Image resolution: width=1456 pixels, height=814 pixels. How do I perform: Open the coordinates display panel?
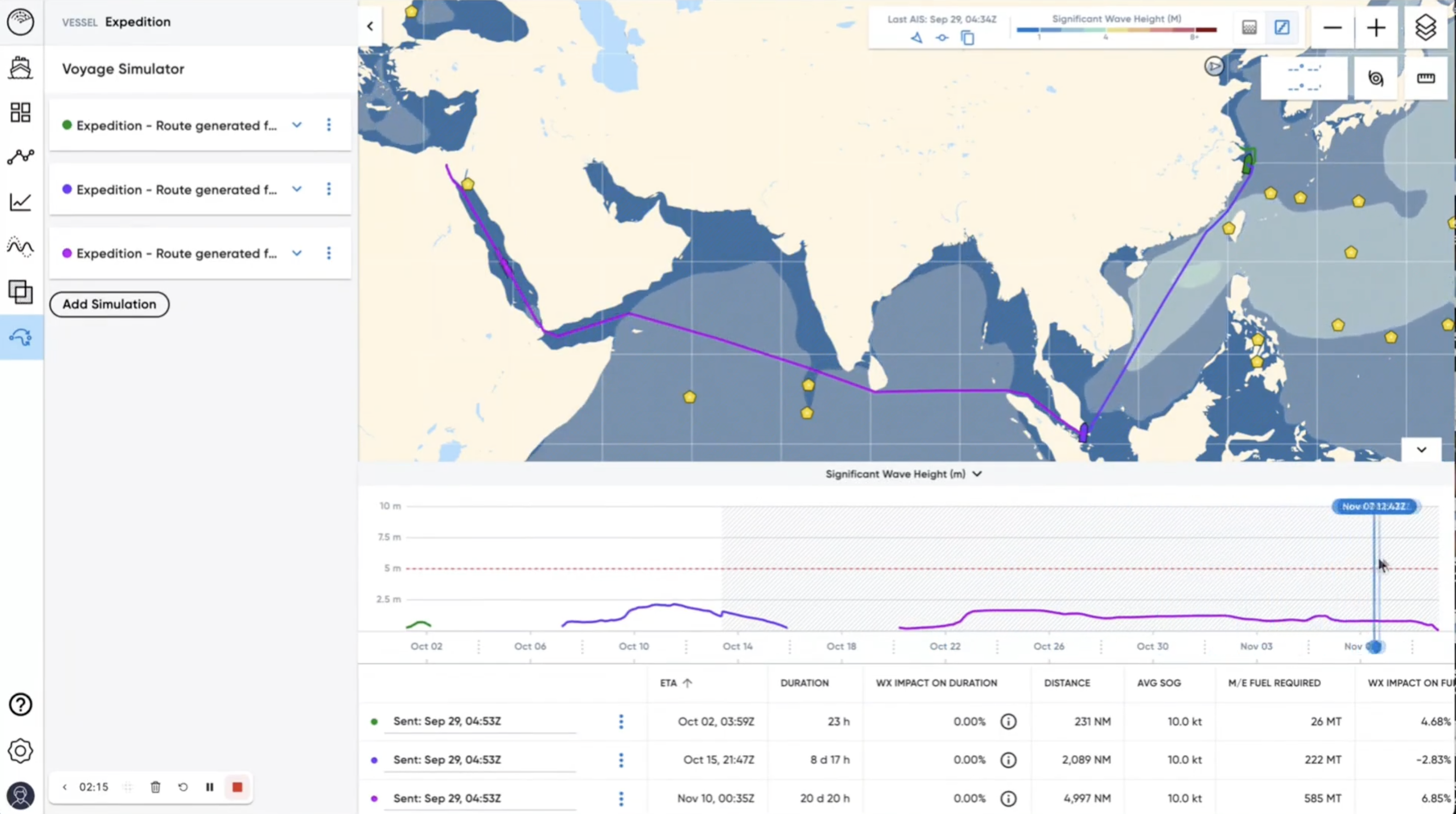1304,78
